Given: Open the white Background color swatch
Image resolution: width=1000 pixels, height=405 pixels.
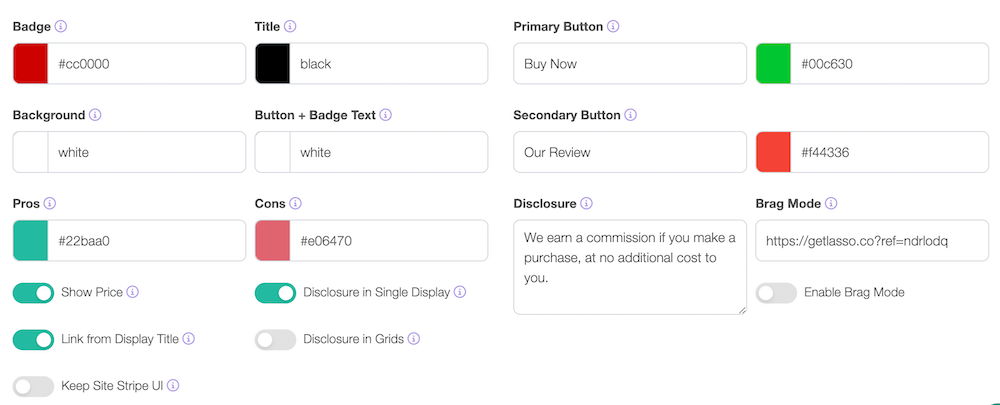Looking at the screenshot, I should [x=31, y=152].
